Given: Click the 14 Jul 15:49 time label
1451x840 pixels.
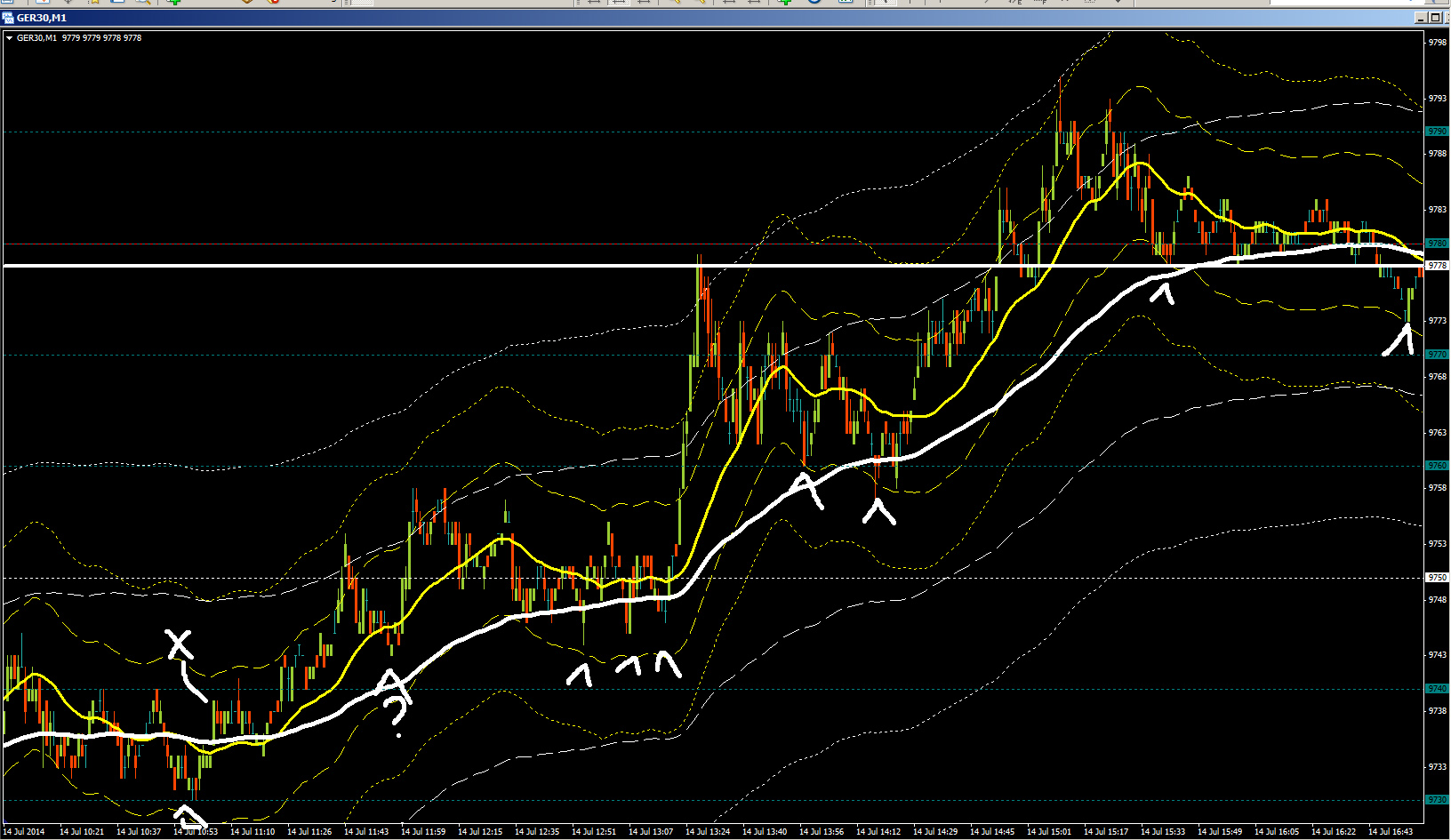Looking at the screenshot, I should click(x=1220, y=832).
